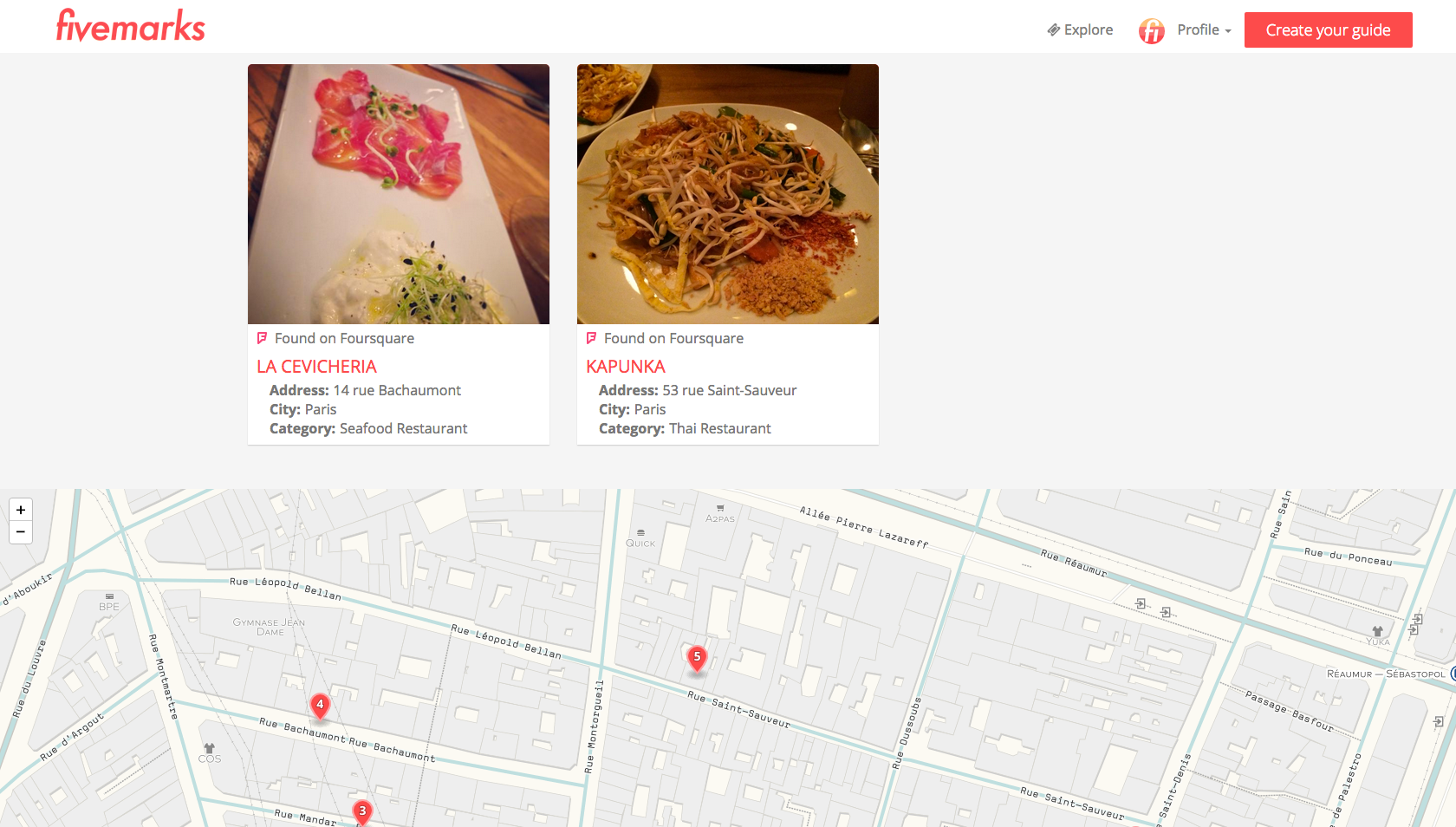Open the La Cevicheria food photo
This screenshot has width=1456, height=827.
[x=399, y=194]
